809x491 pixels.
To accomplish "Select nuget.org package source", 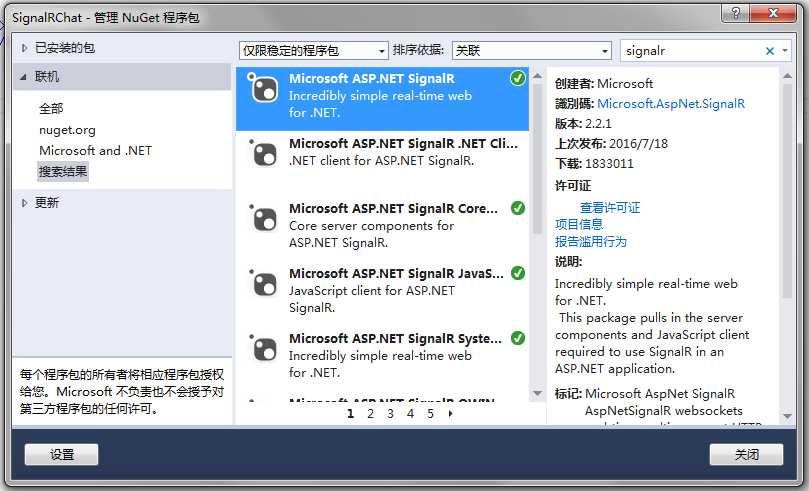I will 67,130.
